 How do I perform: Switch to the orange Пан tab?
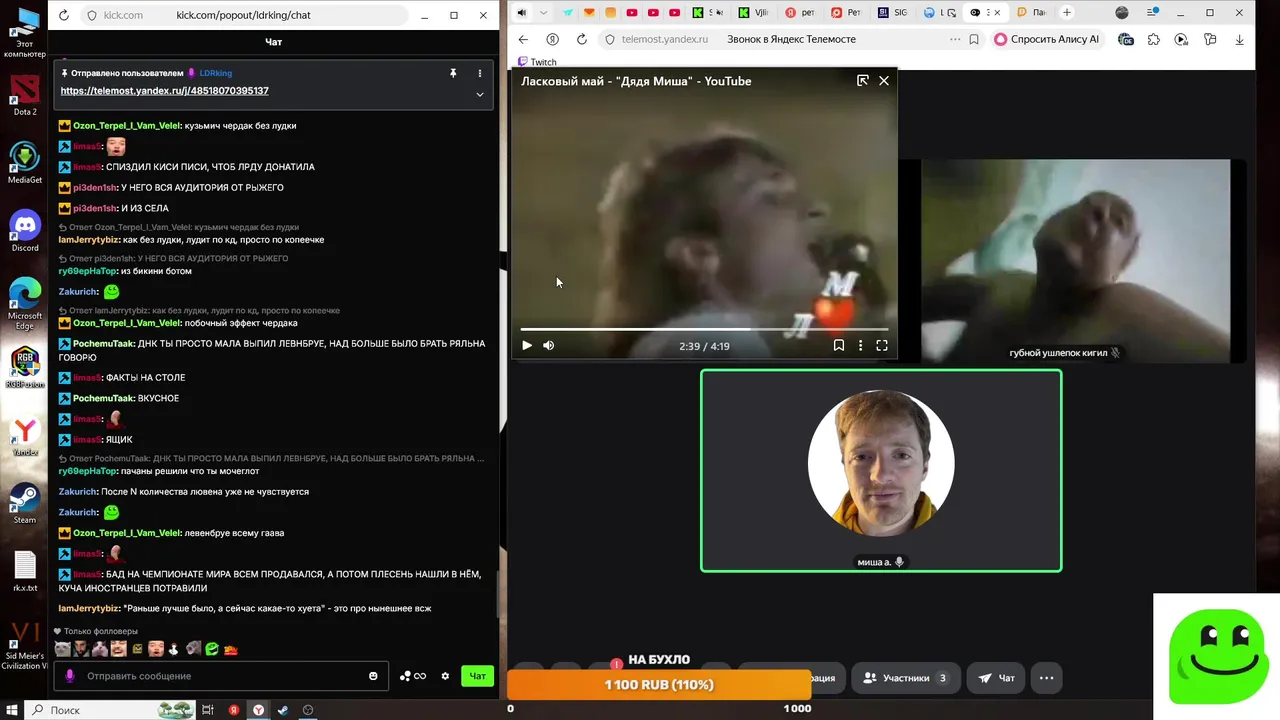tap(1030, 13)
